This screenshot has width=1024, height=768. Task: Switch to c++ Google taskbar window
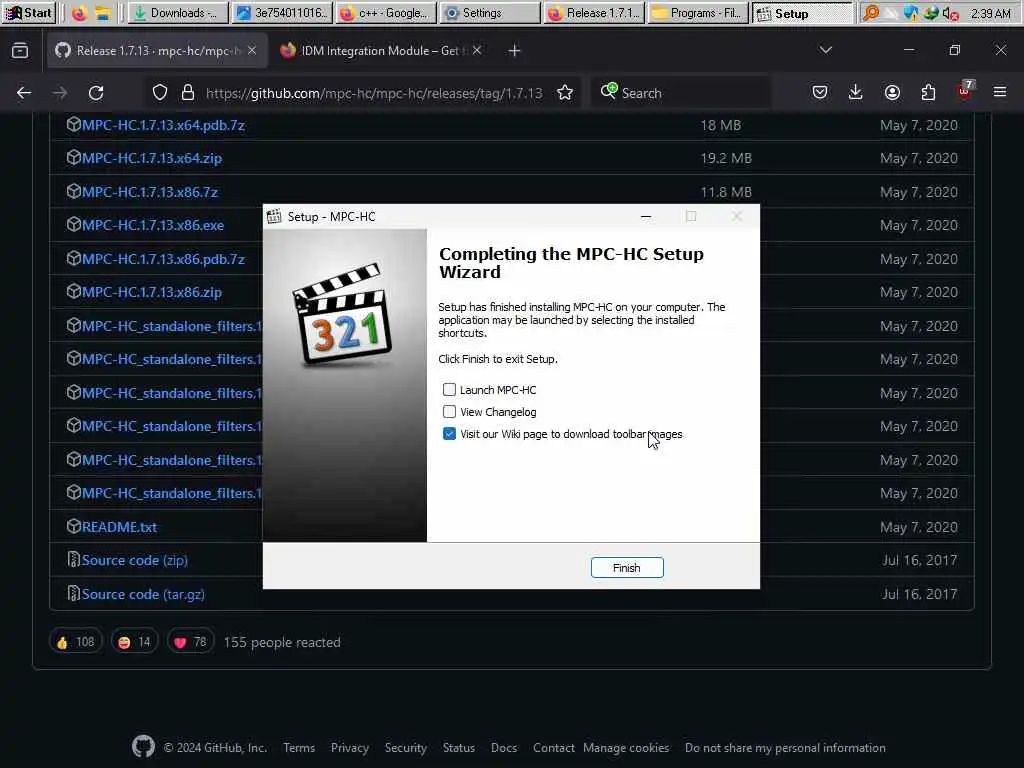pyautogui.click(x=386, y=13)
